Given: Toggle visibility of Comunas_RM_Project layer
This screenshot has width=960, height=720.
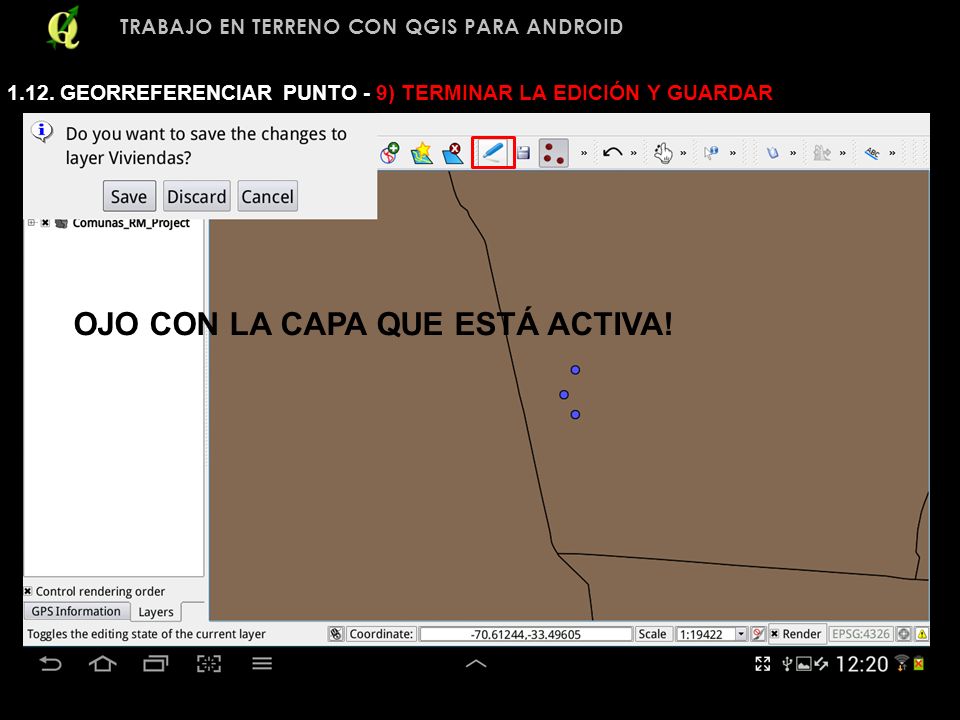Looking at the screenshot, I should click(x=45, y=223).
